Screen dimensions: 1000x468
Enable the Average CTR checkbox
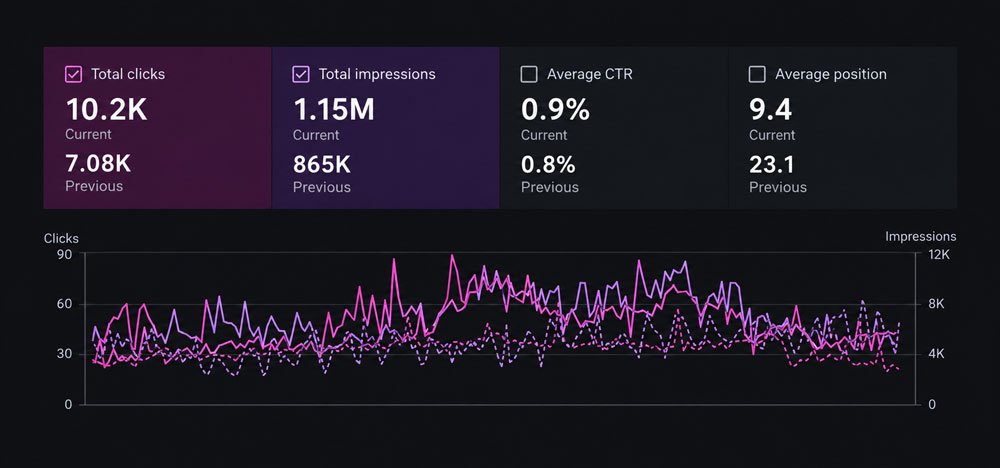[x=529, y=75]
